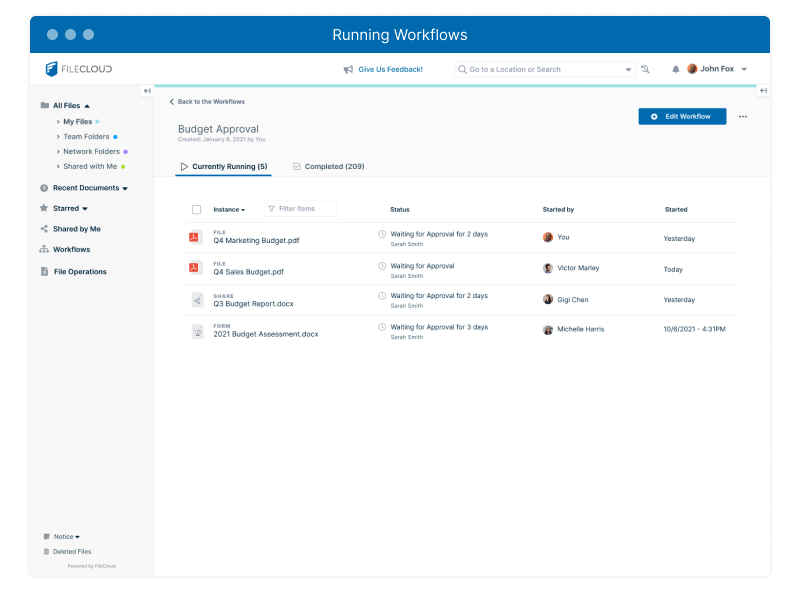Tick the select-all instances checkbox
The width and height of the screenshot is (800, 592).
(x=196, y=209)
